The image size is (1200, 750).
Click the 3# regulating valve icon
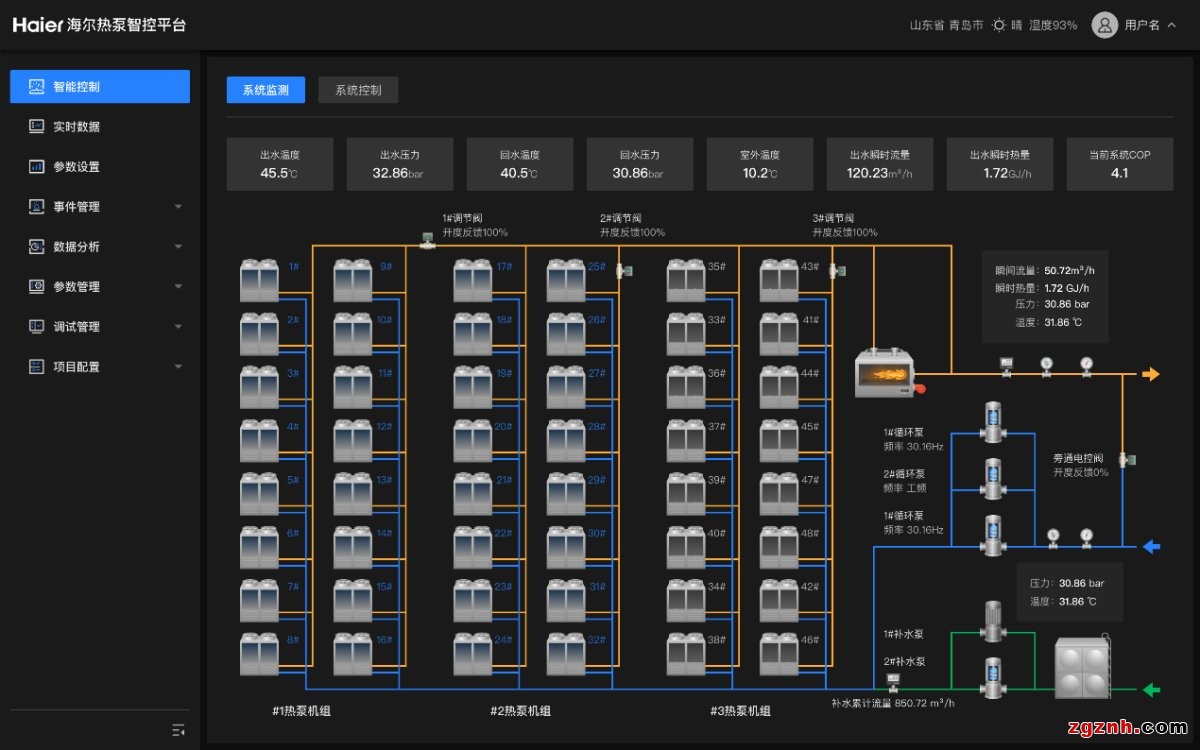pos(838,270)
